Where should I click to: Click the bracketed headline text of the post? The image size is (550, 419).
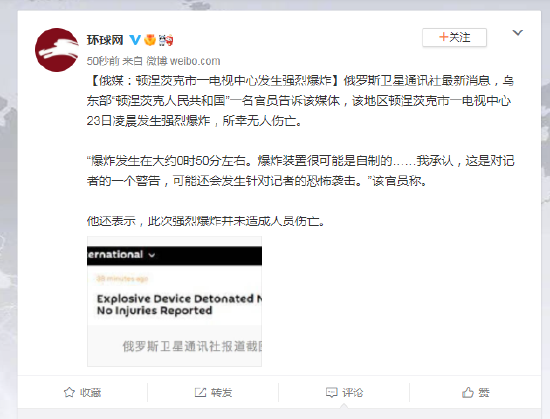(213, 81)
